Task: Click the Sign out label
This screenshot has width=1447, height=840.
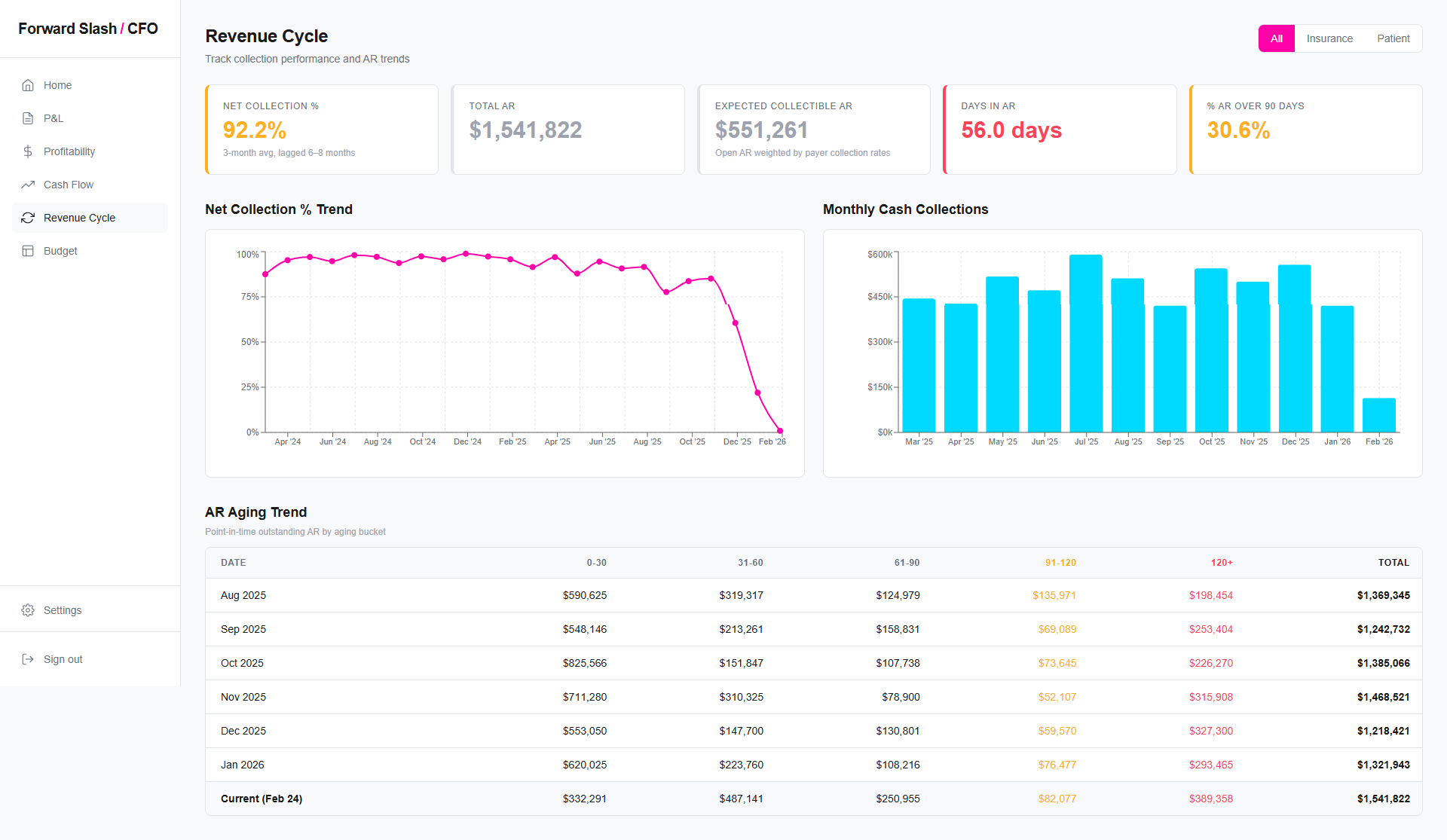Action: pos(63,659)
